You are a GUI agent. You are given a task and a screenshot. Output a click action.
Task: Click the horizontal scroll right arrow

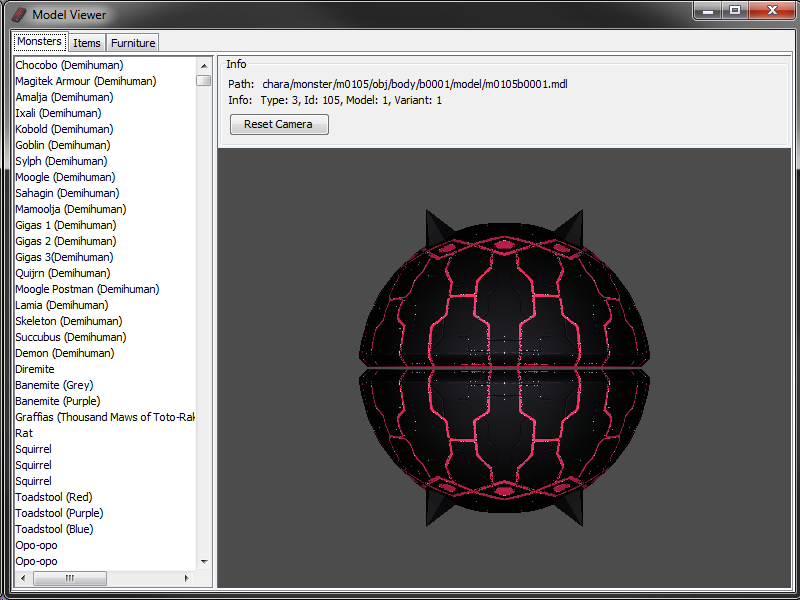click(x=187, y=578)
